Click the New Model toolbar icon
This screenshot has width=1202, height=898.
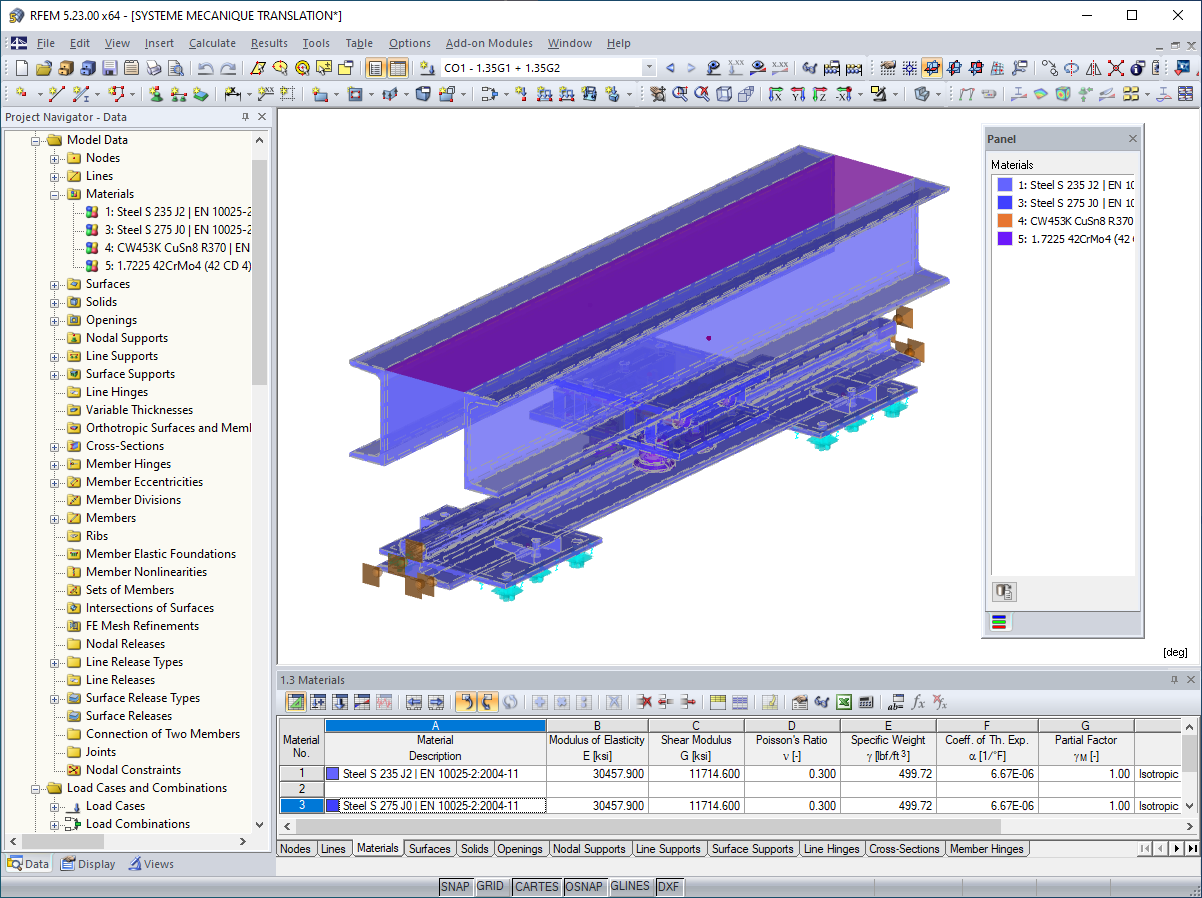(x=21, y=68)
